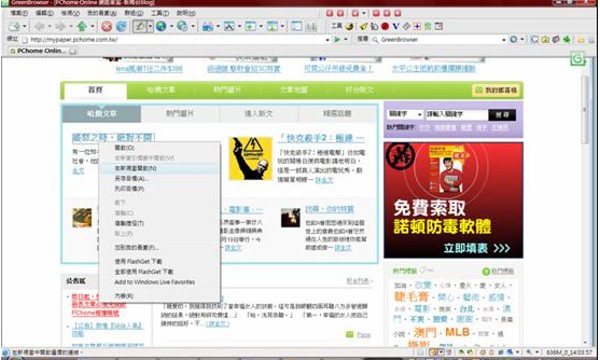Image resolution: width=600 pixels, height=360 pixels.
Task: Click the yellow highlighter icon in tools bar
Action: tap(364, 26)
